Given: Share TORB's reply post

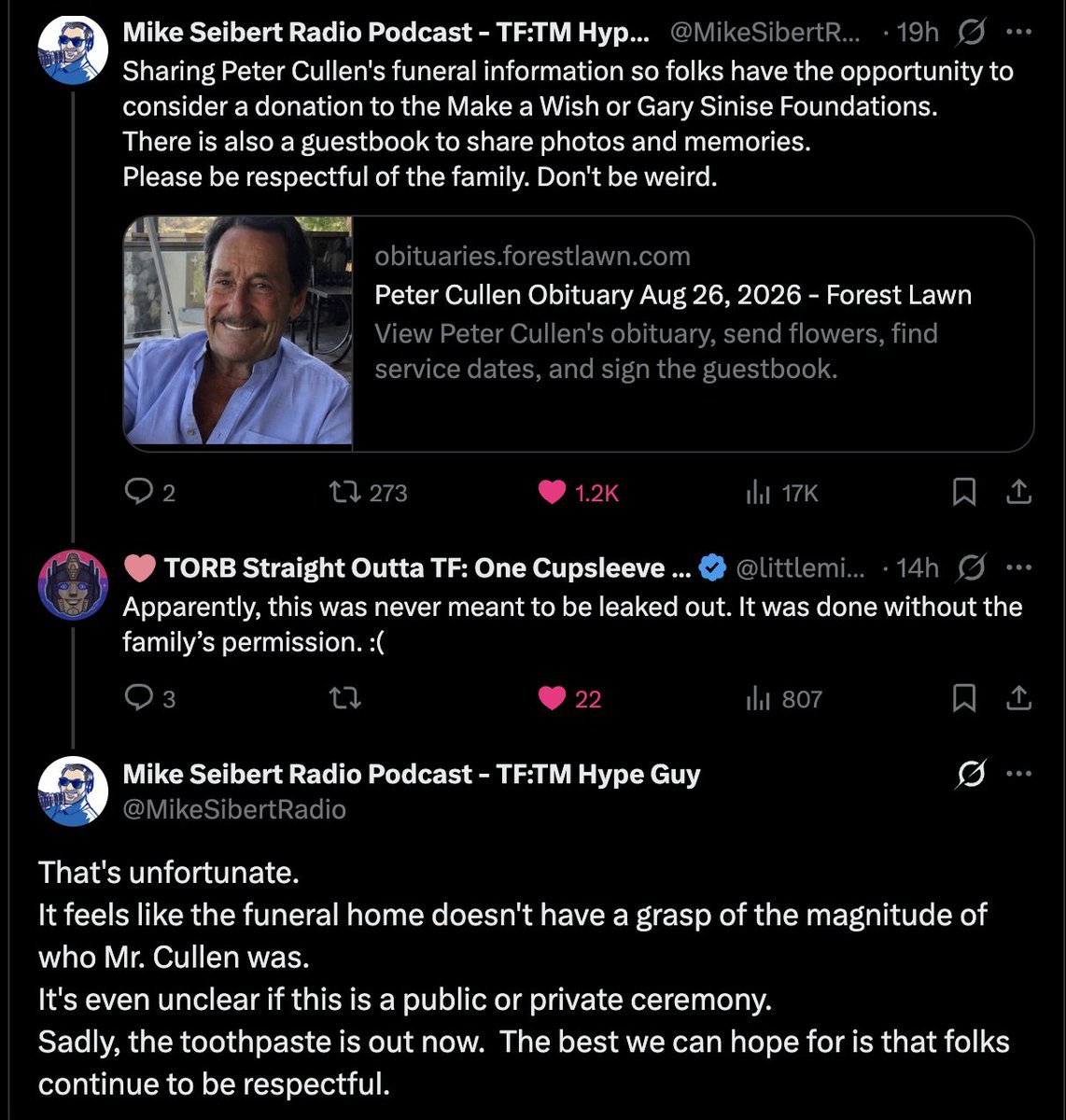Looking at the screenshot, I should (x=1018, y=698).
